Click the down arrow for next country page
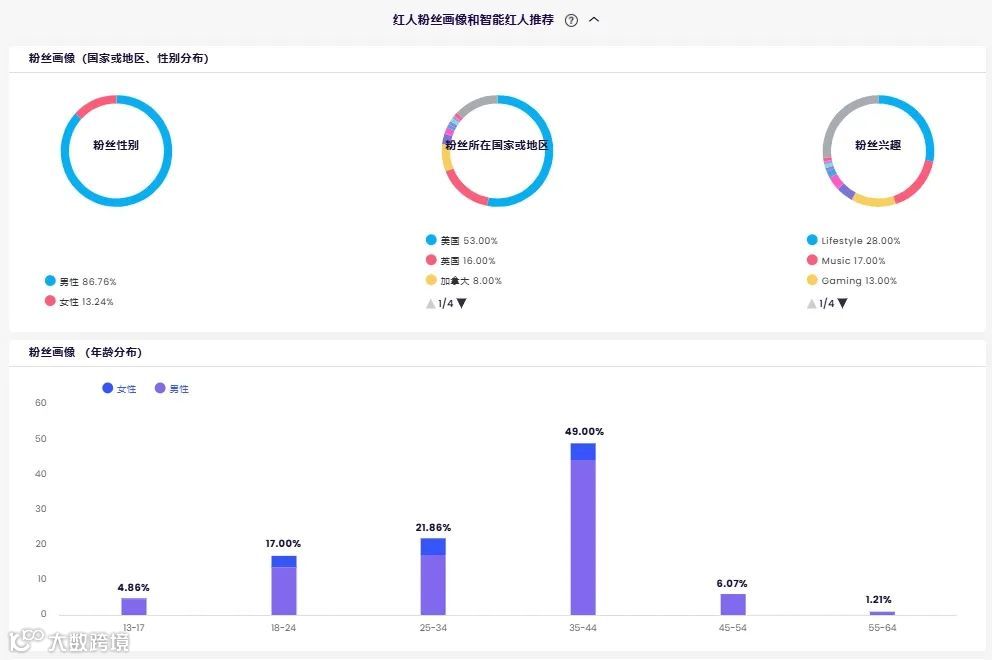 coord(460,303)
